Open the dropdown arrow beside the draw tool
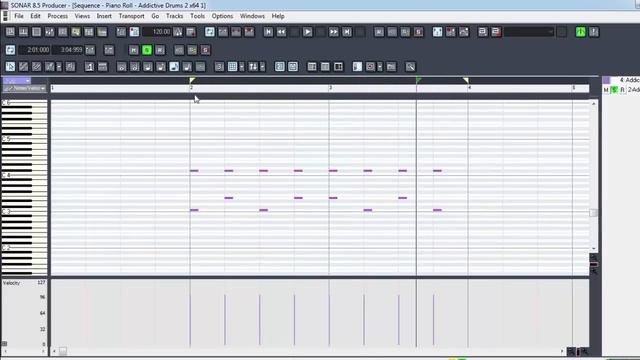Screen dimensions: 640x360 pos(59,67)
